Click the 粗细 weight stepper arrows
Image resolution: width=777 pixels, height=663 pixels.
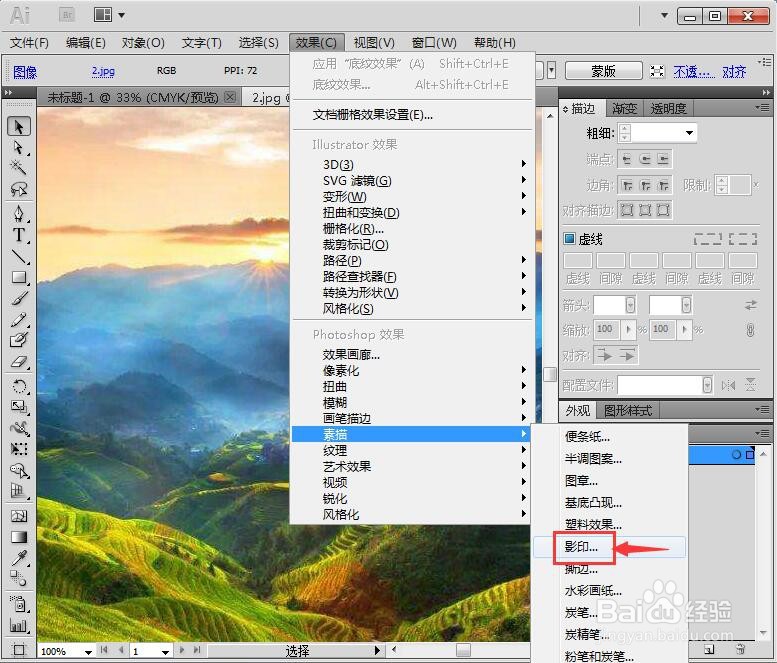click(625, 133)
